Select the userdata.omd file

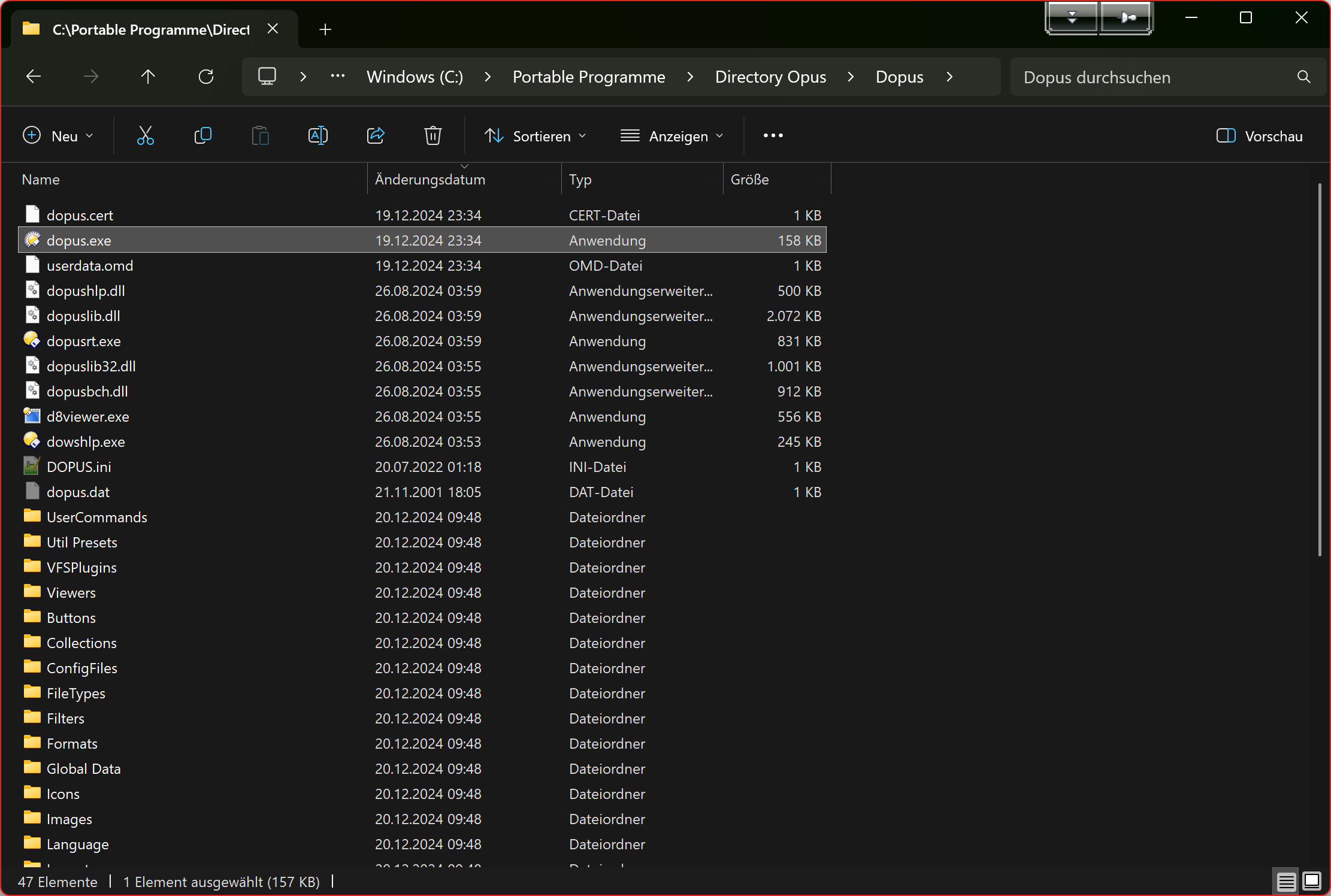point(422,265)
